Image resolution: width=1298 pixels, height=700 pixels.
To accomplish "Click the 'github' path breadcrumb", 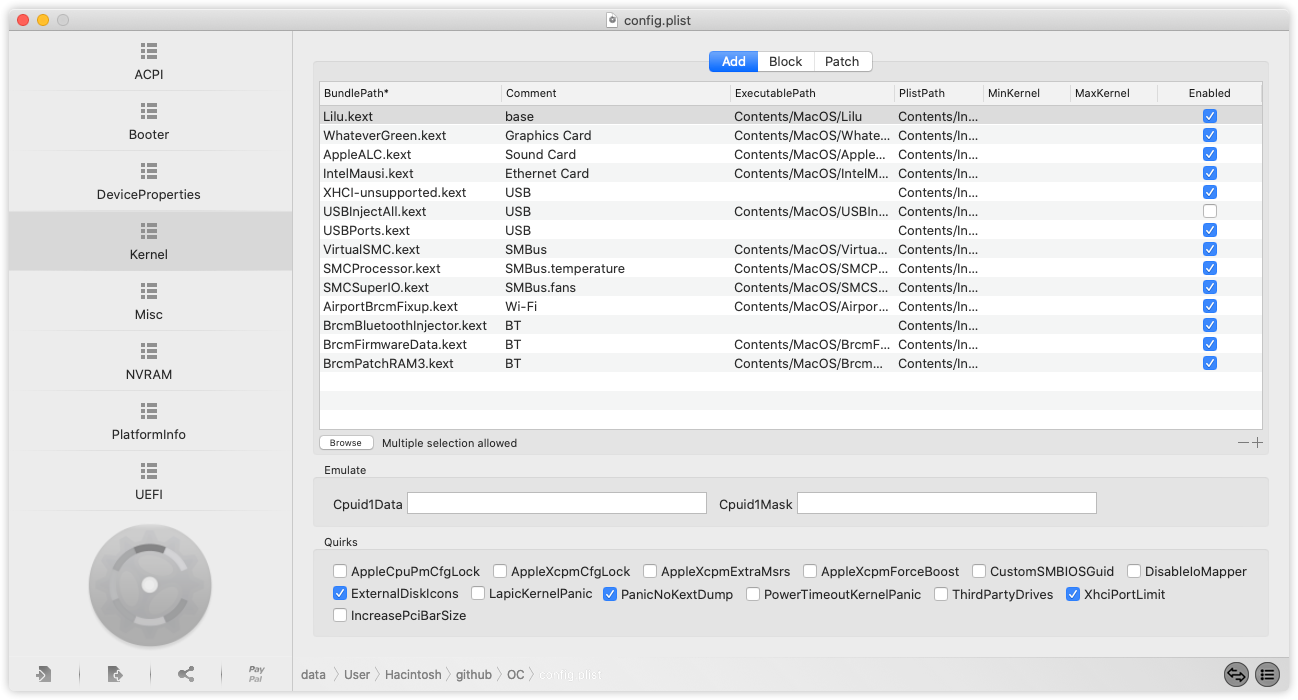I will click(x=474, y=675).
